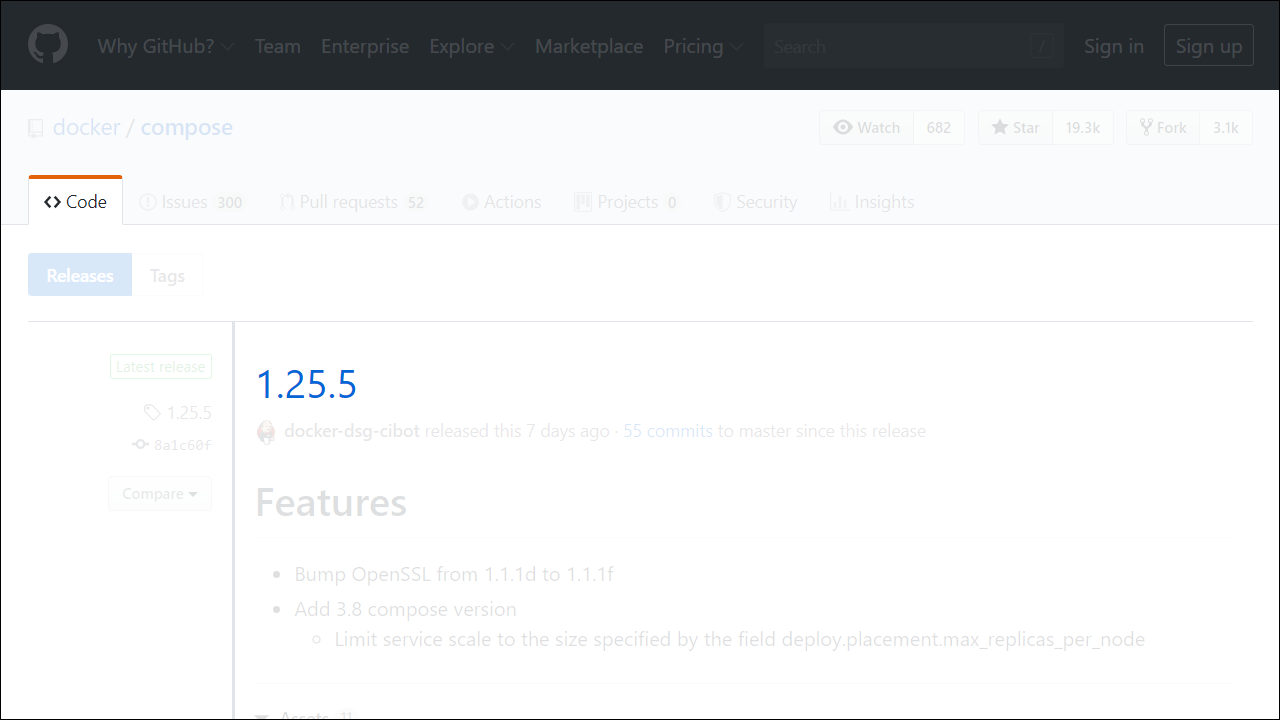The height and width of the screenshot is (720, 1280).
Task: Visit the Marketplace link
Action: click(589, 46)
